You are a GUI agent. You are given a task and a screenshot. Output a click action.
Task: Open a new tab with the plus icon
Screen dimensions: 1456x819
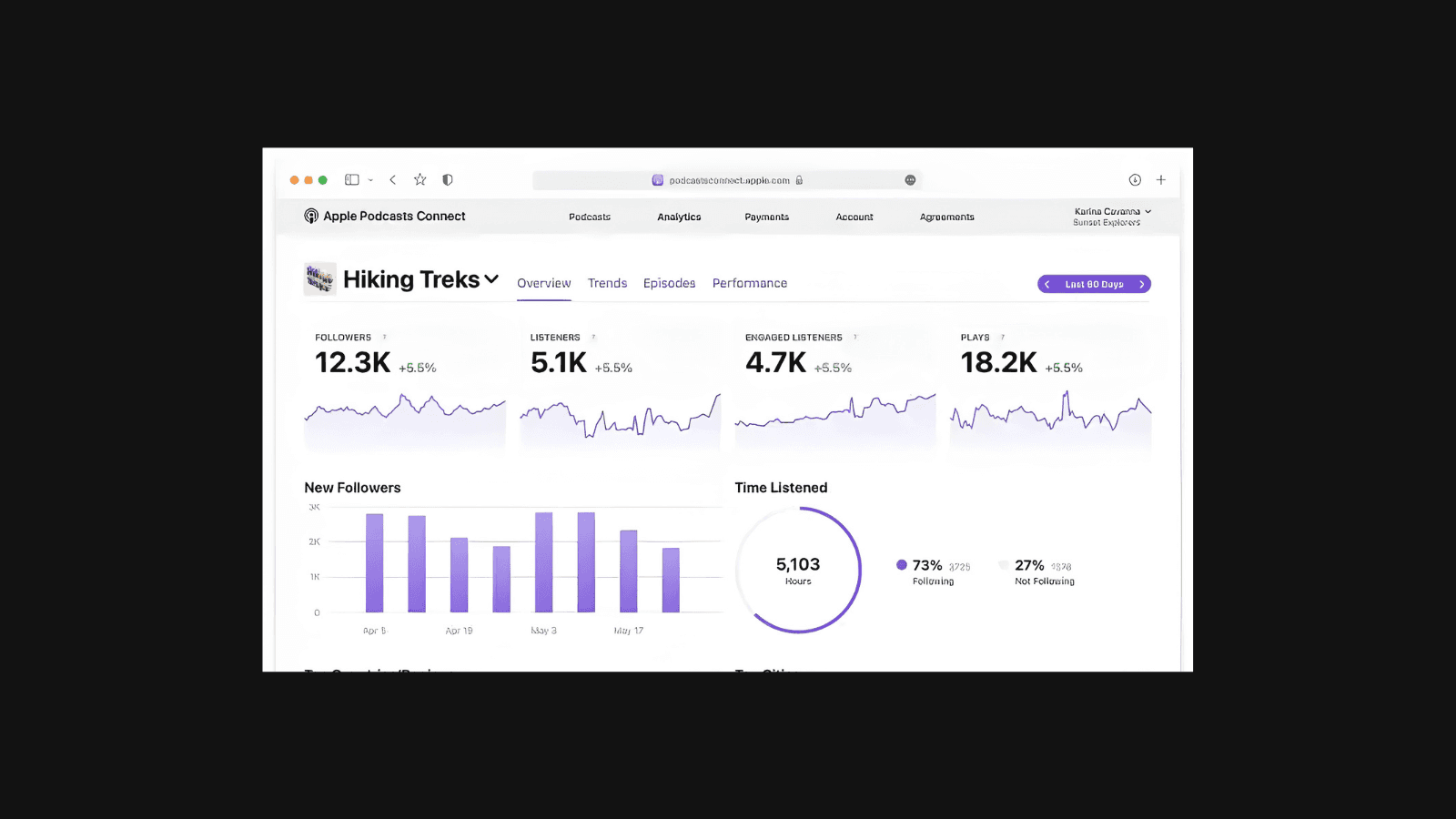tap(1161, 180)
